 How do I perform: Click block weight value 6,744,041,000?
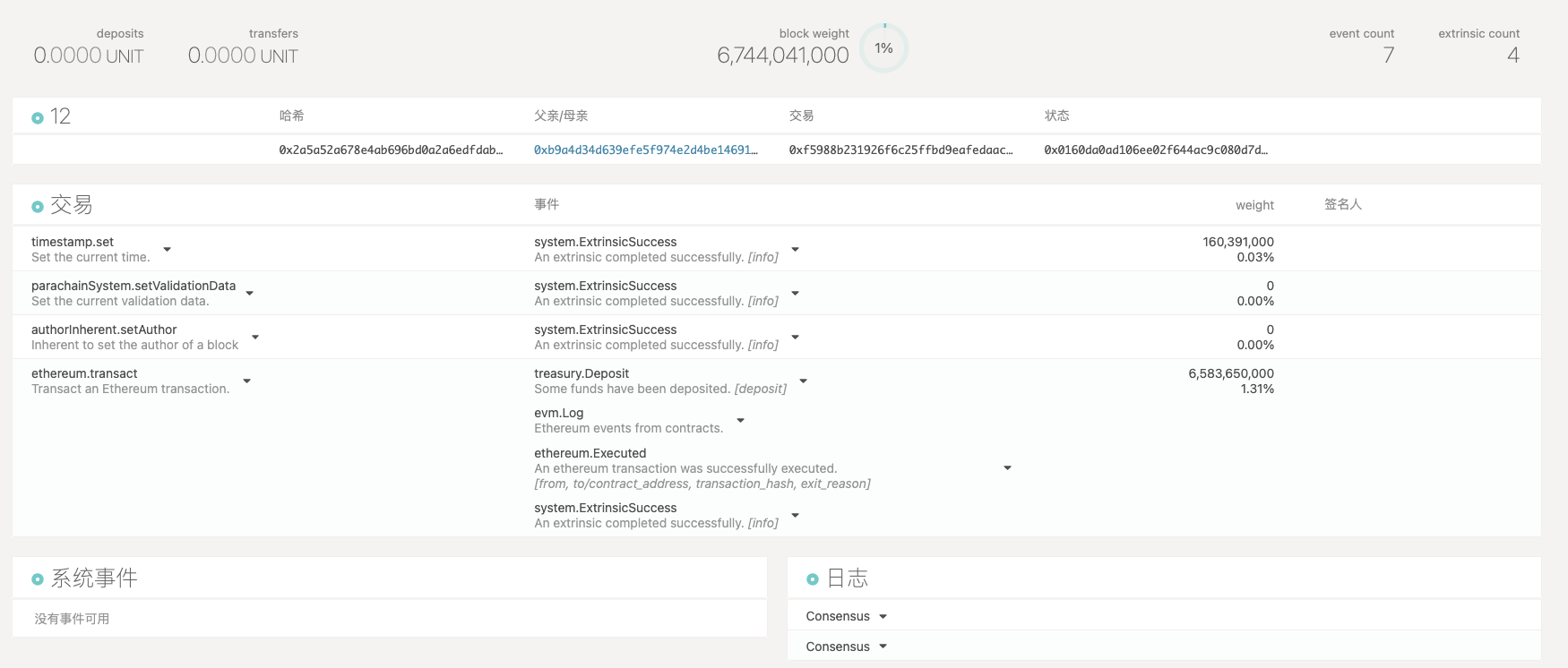(x=783, y=56)
